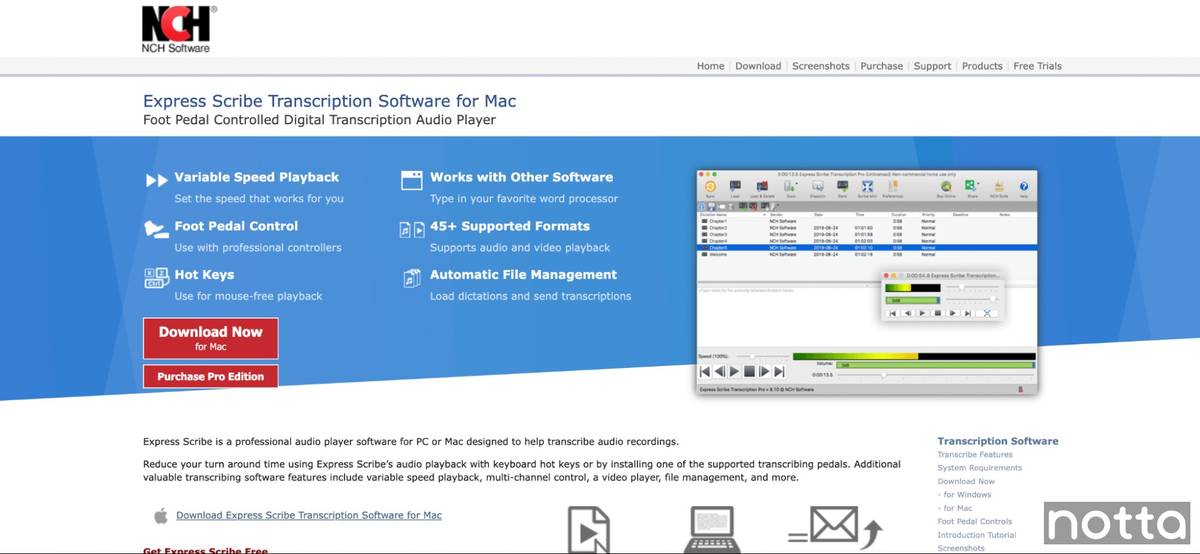
Task: Open the Introduction Tutorial sidebar link
Action: point(975,535)
